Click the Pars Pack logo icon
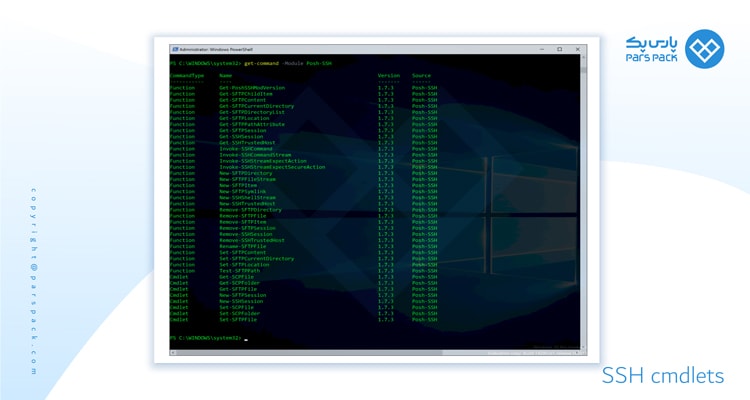 [x=705, y=49]
